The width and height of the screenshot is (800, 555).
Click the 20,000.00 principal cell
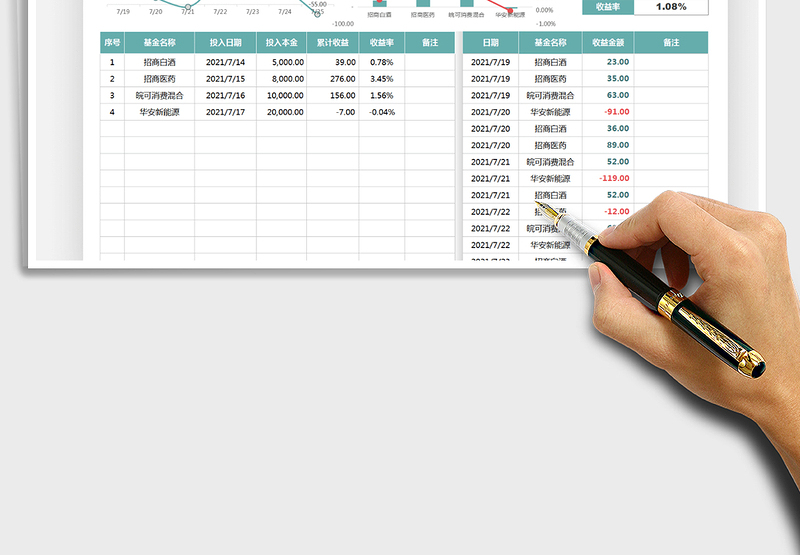[x=284, y=112]
